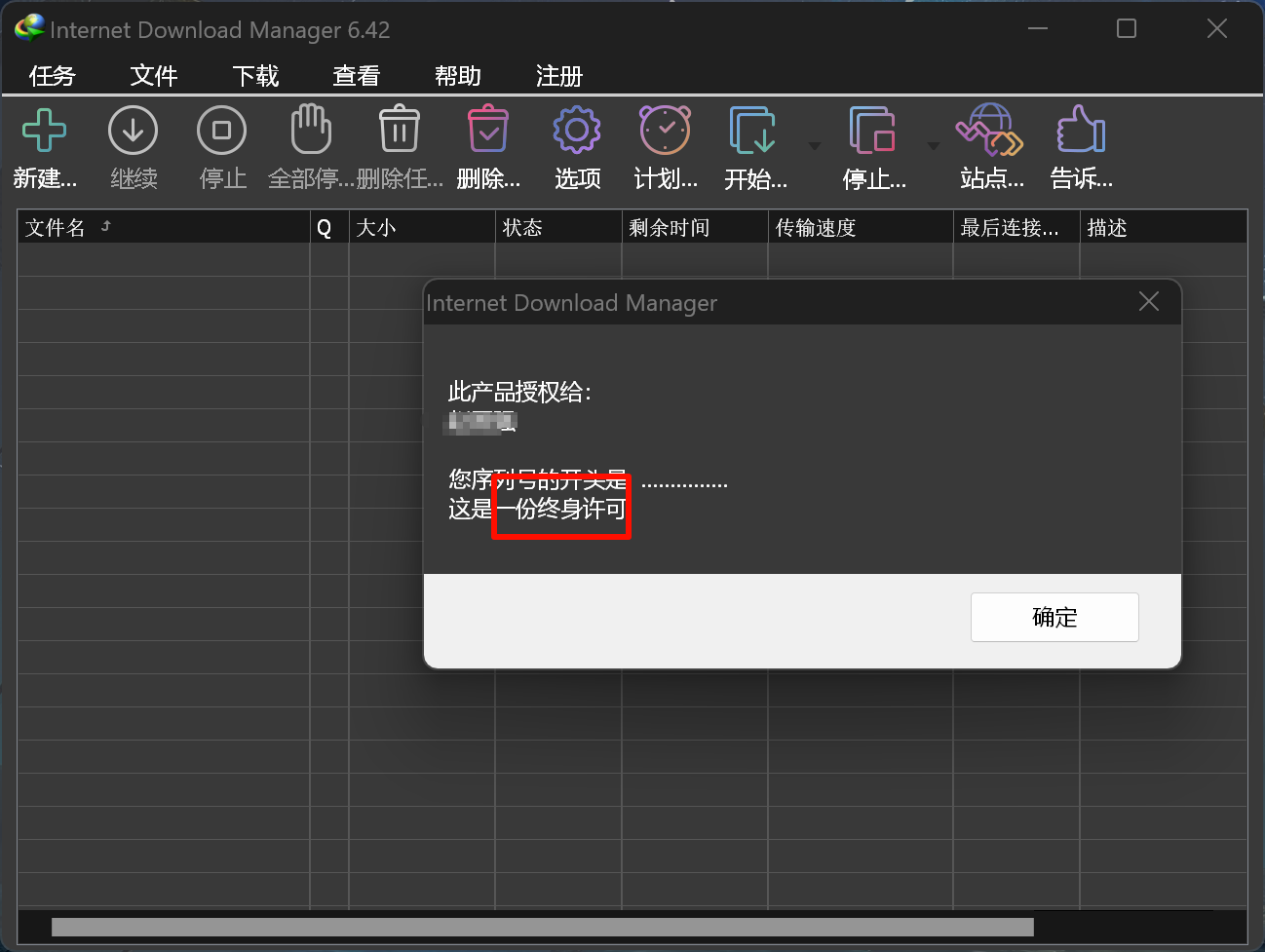
Task: Sort by Q column header
Action: (329, 227)
